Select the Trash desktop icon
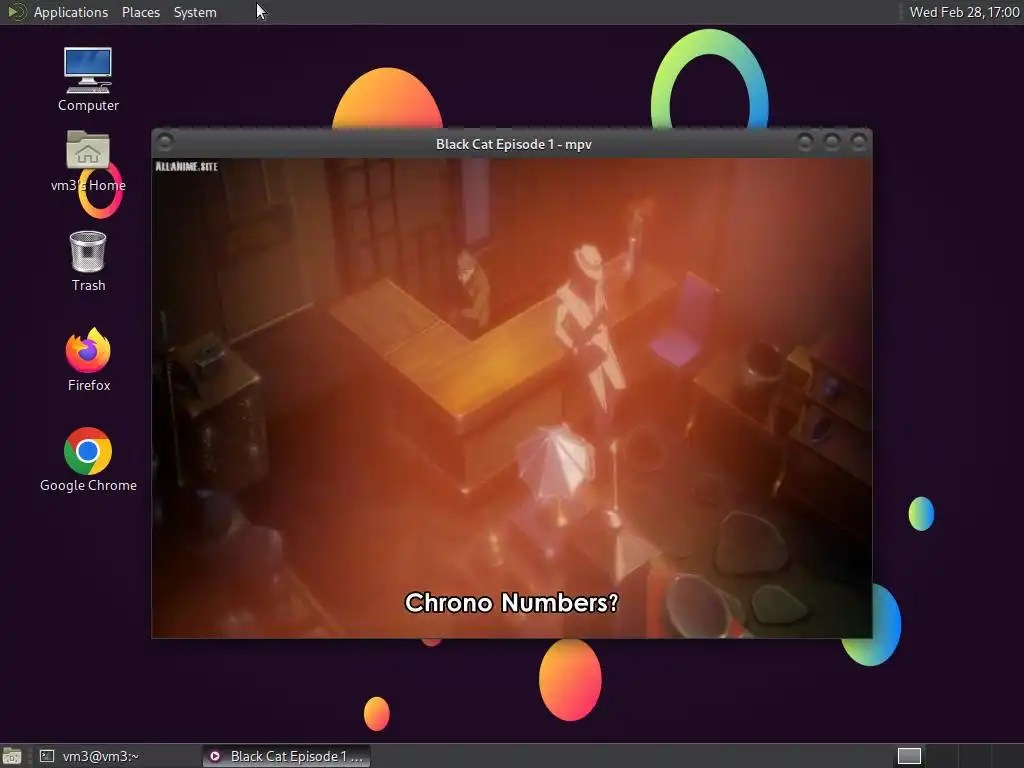Viewport: 1024px width, 768px height. [x=88, y=261]
